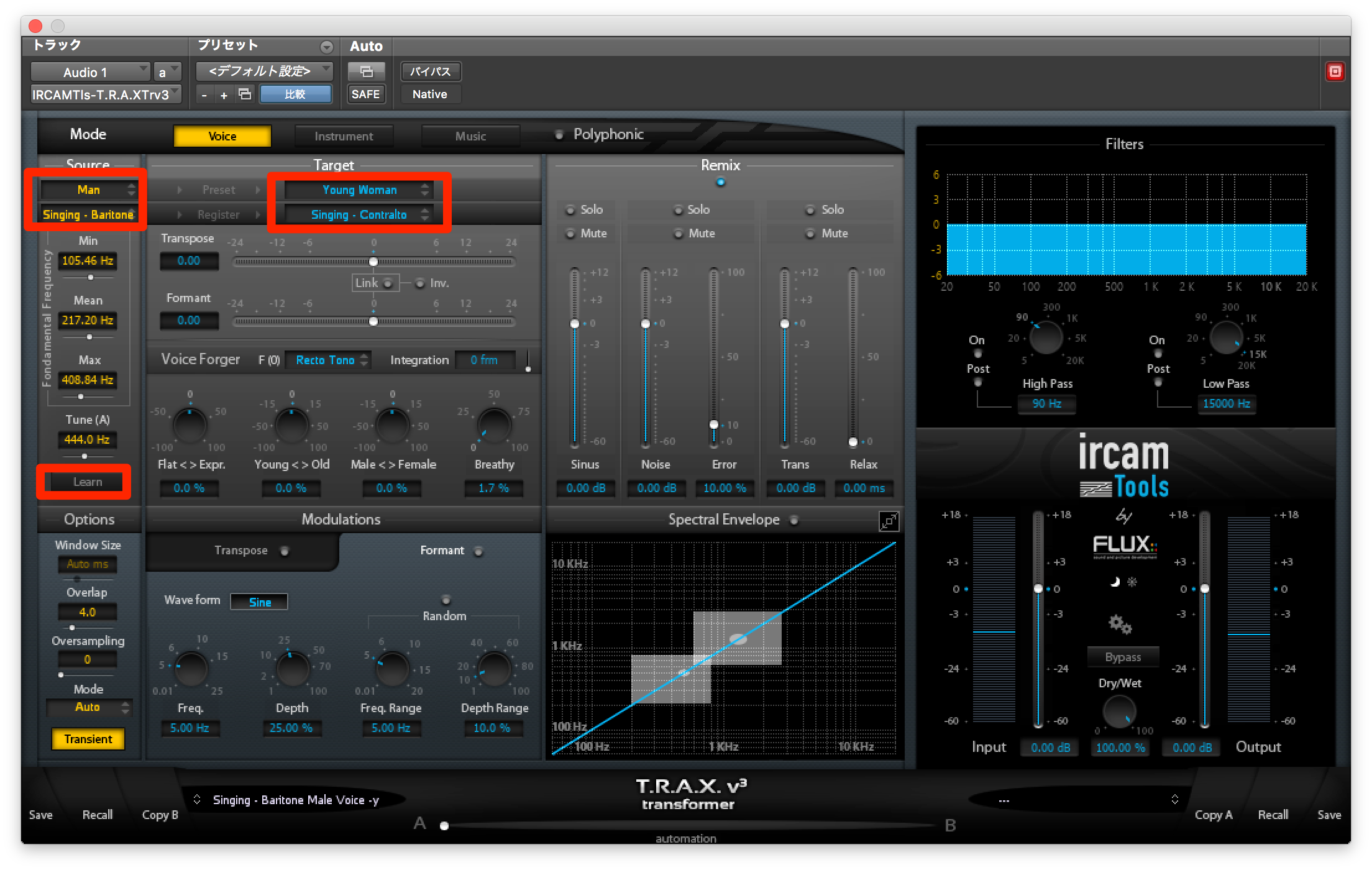This screenshot has width=1372, height=870.
Task: Toggle the Polyphonic indicator
Action: point(559,134)
